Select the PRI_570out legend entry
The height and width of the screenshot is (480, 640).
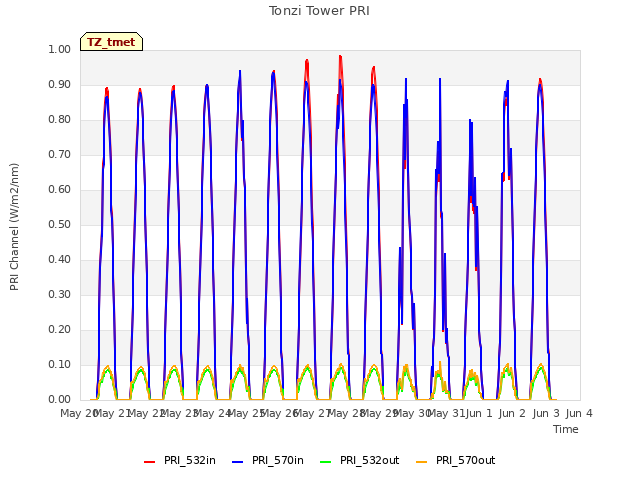click(456, 461)
